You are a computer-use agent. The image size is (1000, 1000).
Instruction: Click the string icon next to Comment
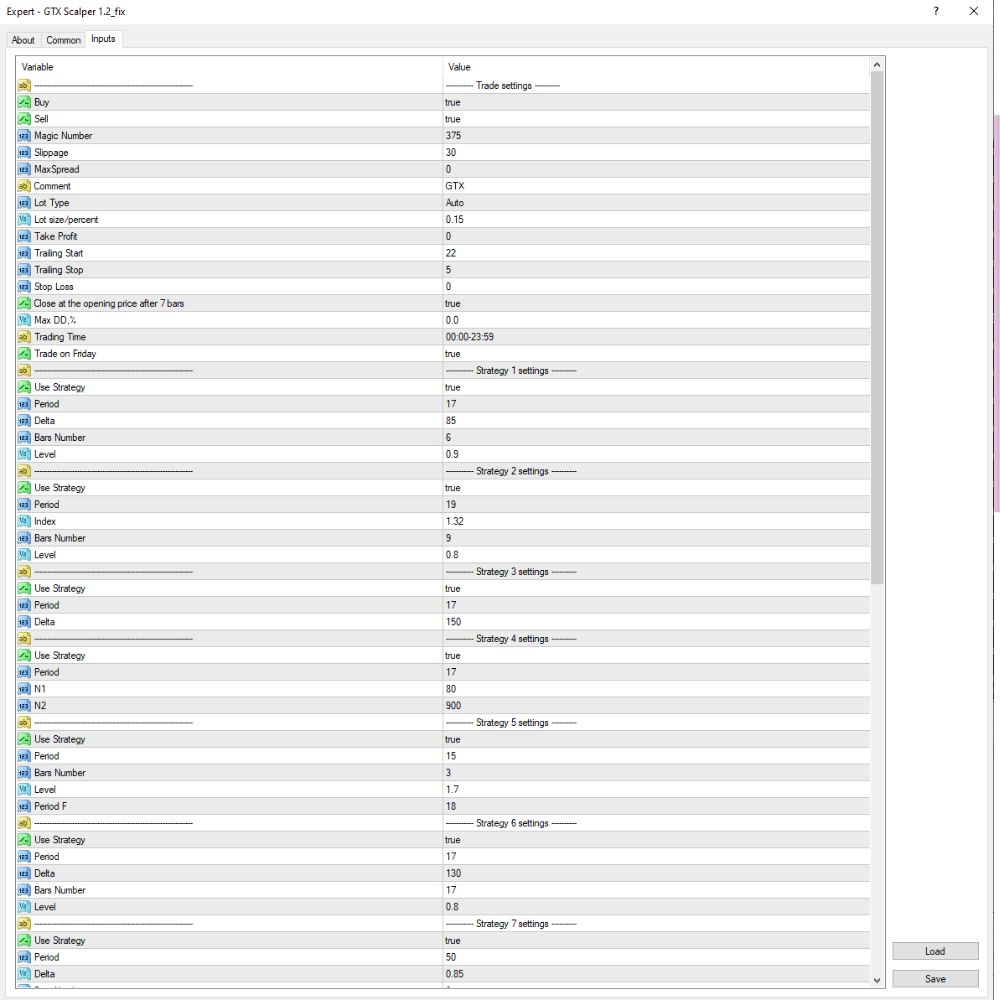tap(24, 186)
